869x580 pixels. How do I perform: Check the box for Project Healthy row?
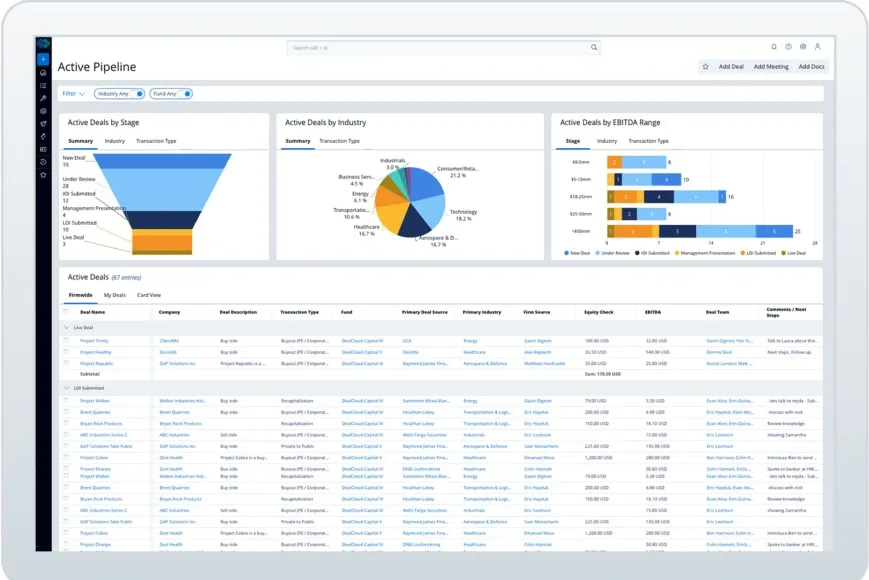[66, 352]
